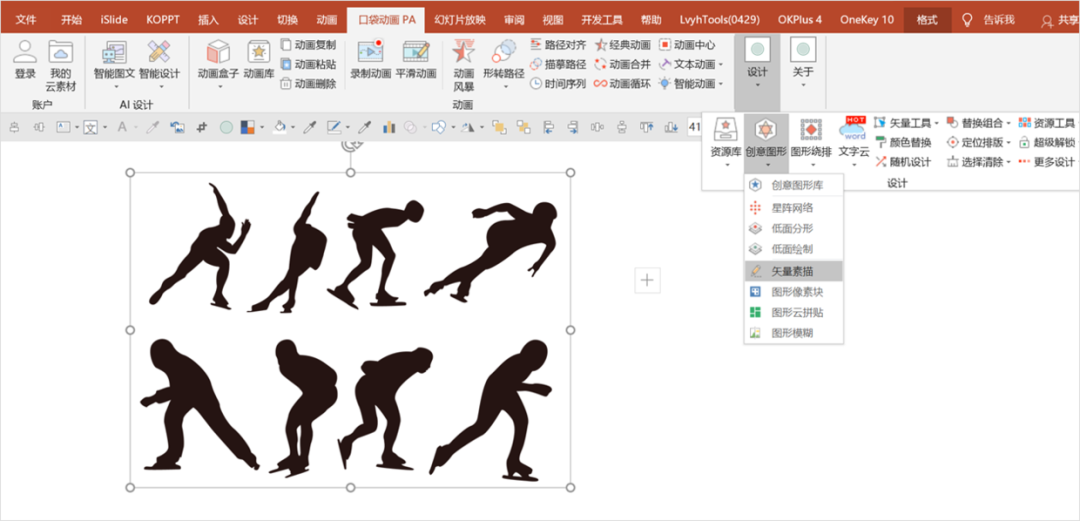The height and width of the screenshot is (521, 1080).
Task: Click the crop-like hash icon in quick toolbar
Action: [202, 127]
